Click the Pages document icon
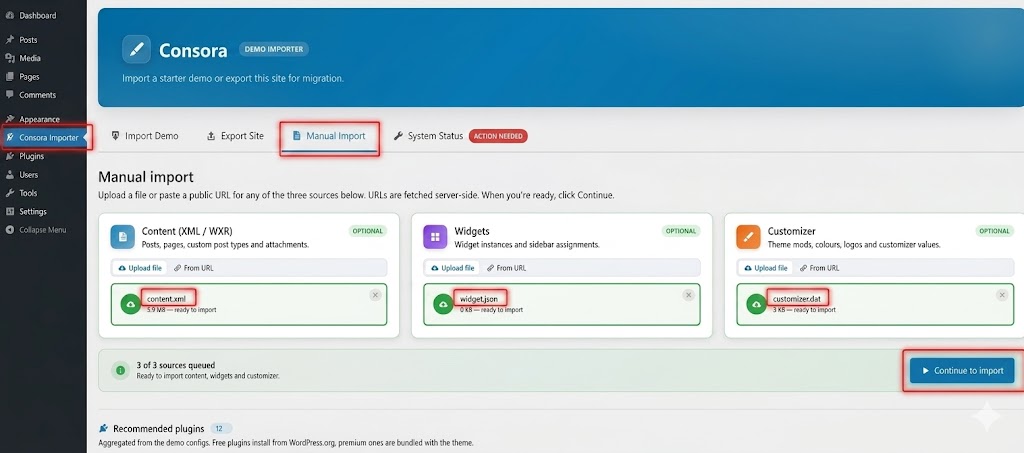This screenshot has height=453, width=1024. [10, 76]
